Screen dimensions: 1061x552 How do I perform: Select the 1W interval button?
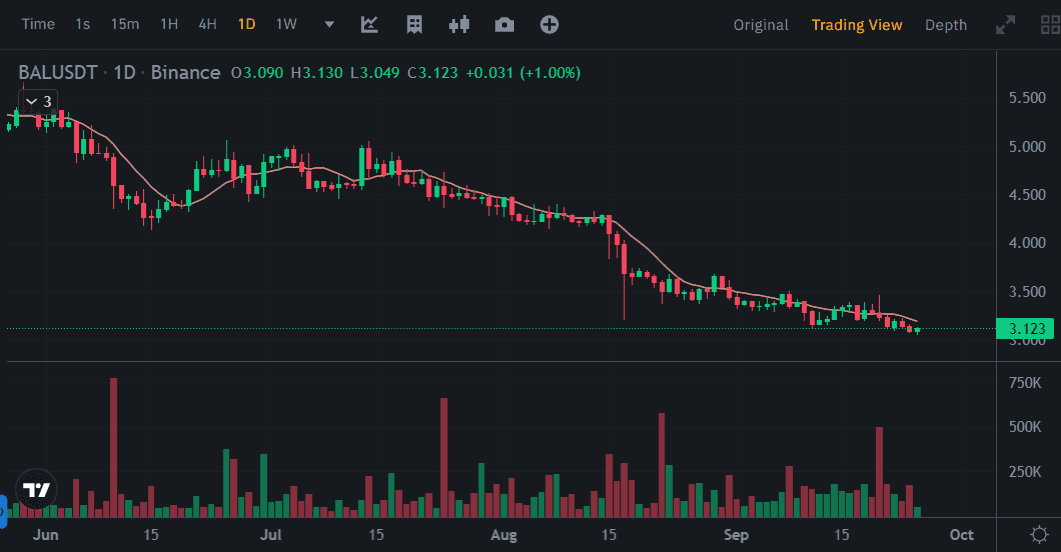point(286,24)
